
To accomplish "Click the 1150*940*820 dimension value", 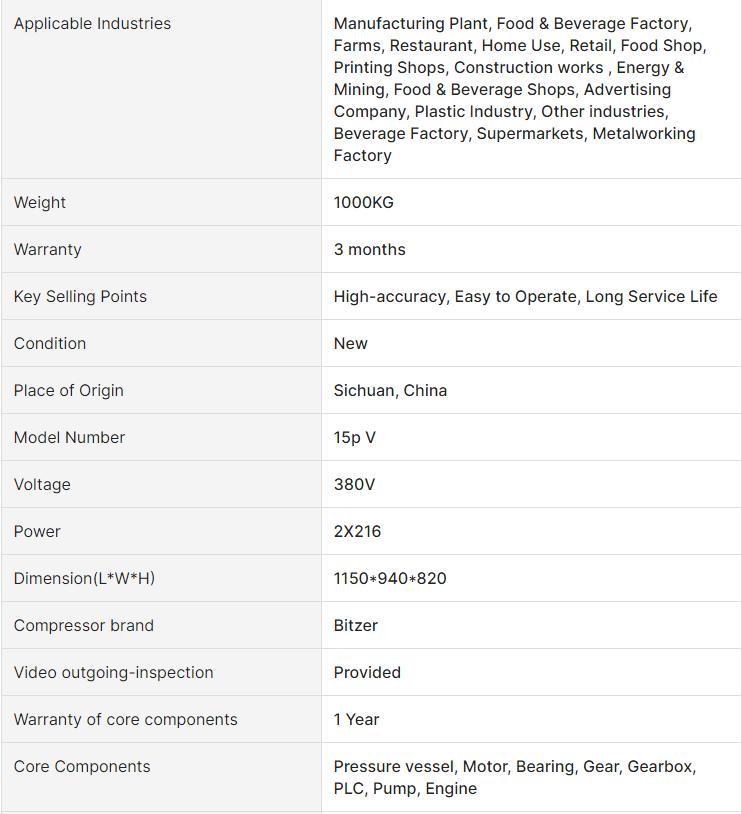I will pos(390,578).
